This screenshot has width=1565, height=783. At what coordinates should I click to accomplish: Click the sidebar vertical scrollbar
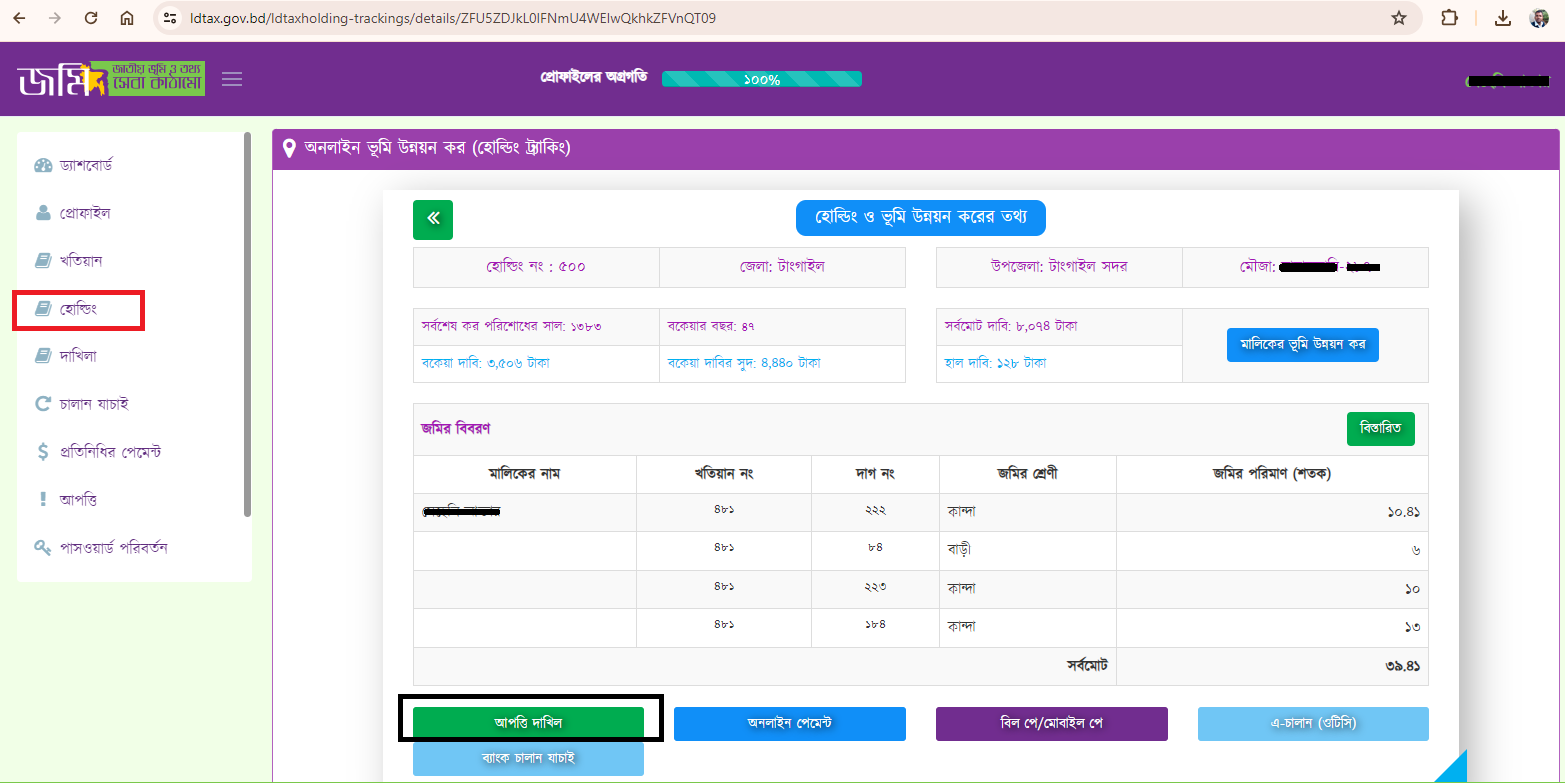point(247,324)
